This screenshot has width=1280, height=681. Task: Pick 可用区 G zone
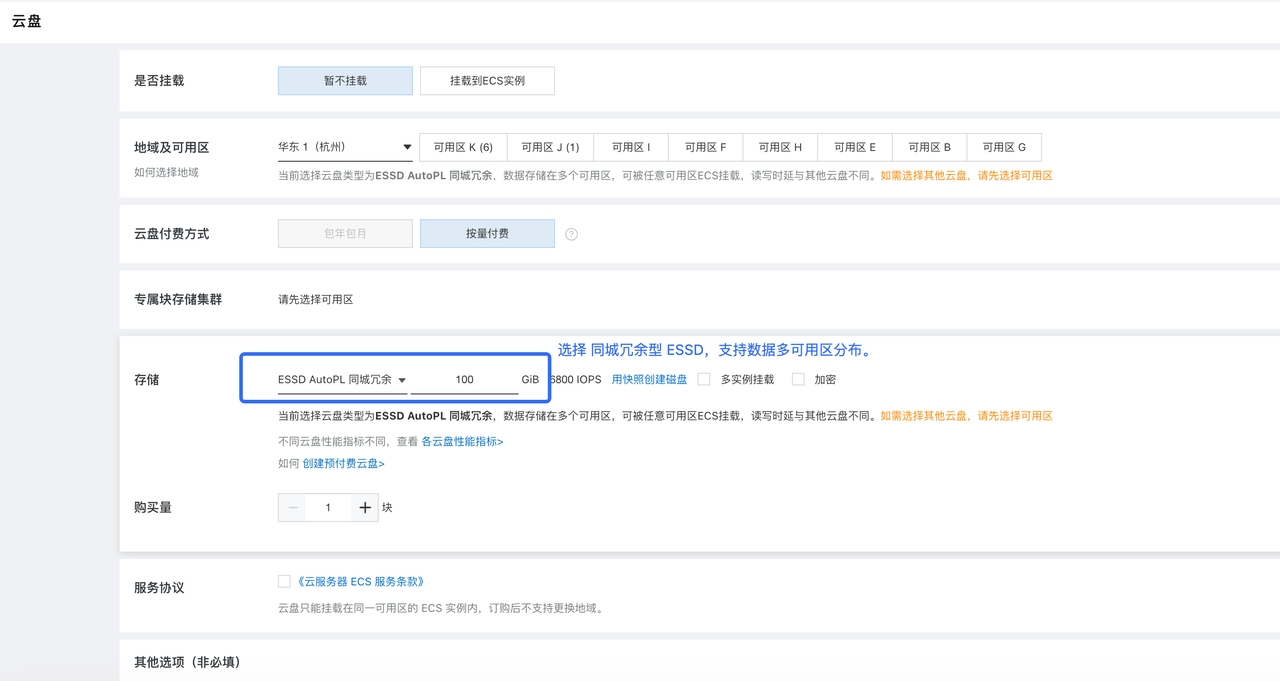pos(1004,147)
